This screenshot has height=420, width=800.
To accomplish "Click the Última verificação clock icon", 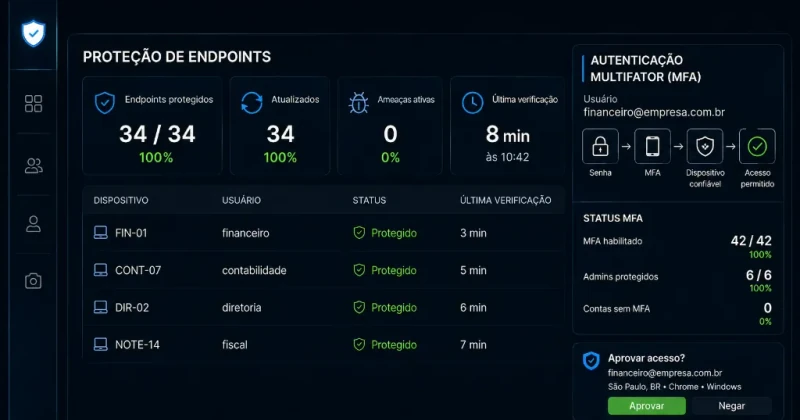I will (472, 103).
